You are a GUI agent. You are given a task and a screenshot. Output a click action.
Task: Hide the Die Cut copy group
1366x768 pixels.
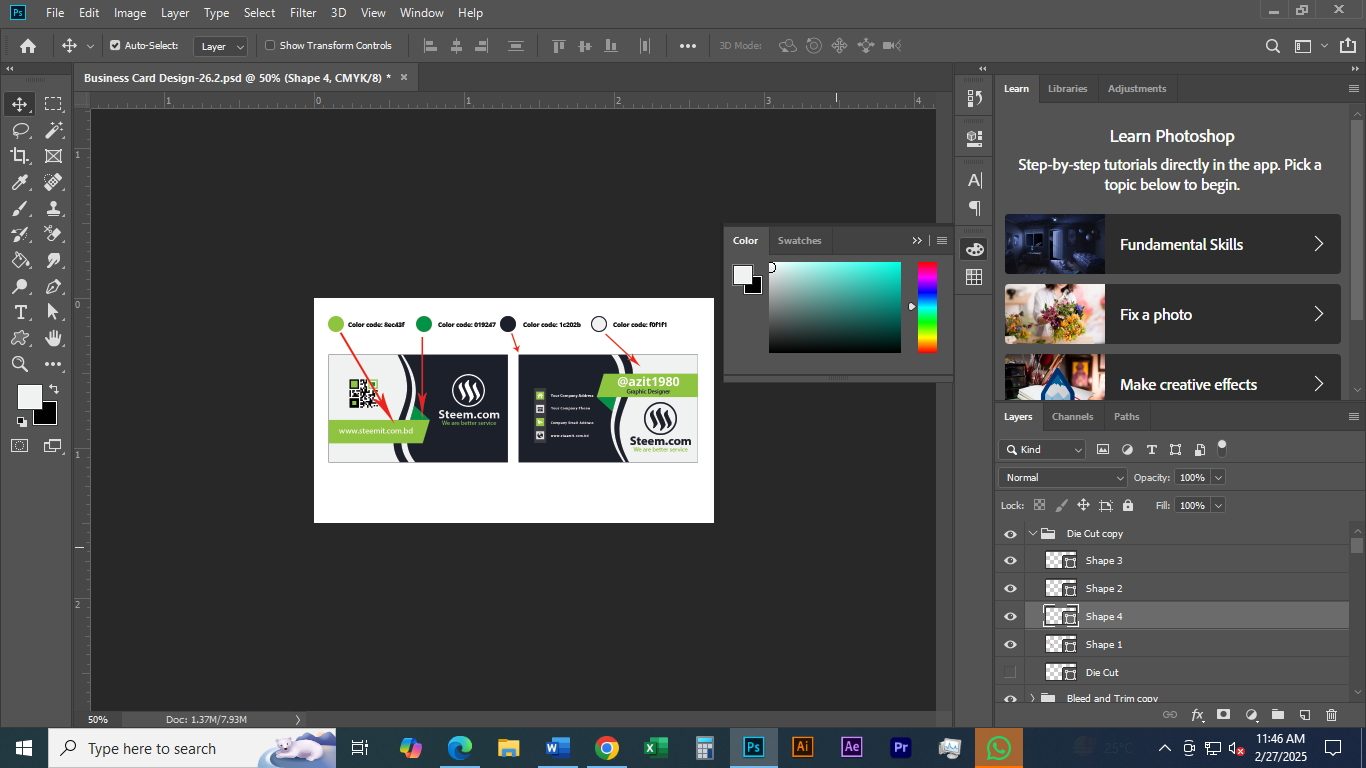[1010, 534]
